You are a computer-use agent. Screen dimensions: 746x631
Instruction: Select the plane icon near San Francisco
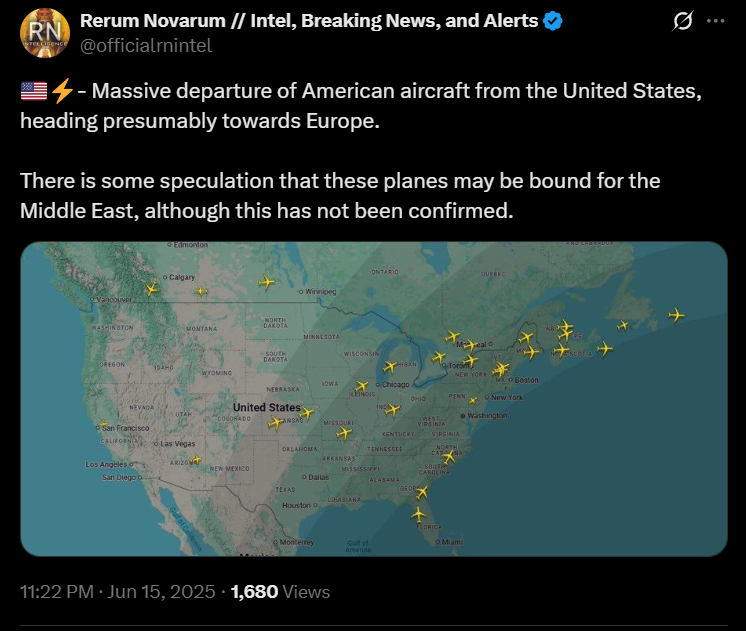click(103, 424)
